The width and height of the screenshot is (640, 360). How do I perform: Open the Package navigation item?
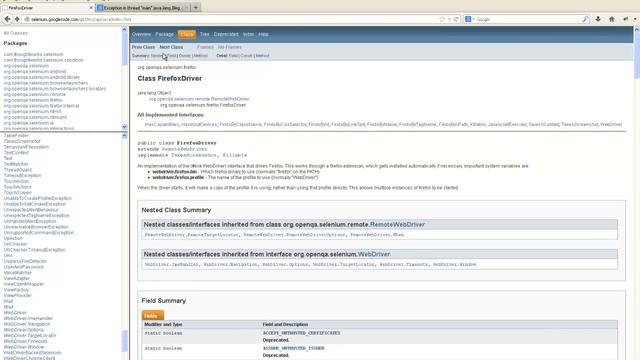(x=164, y=34)
